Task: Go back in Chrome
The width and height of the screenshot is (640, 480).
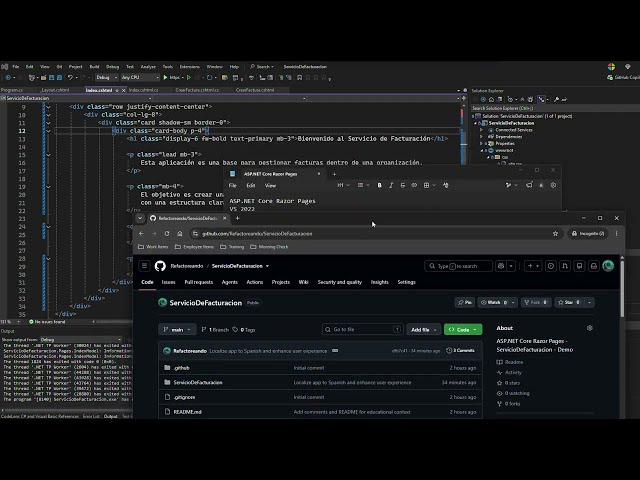Action: 141,233
